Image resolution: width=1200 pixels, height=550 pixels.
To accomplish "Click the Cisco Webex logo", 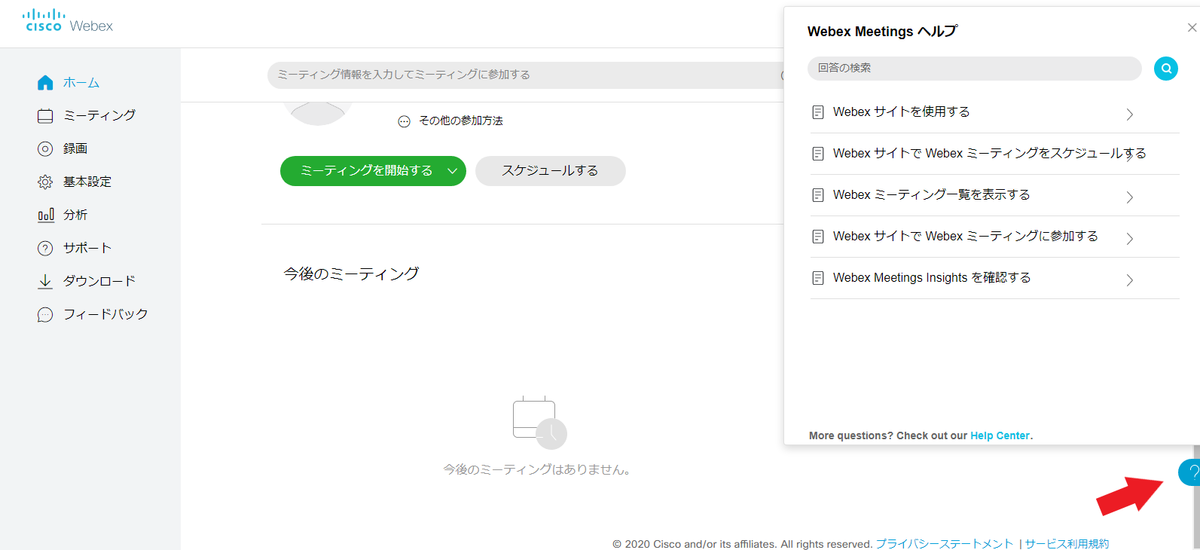I will (x=68, y=19).
